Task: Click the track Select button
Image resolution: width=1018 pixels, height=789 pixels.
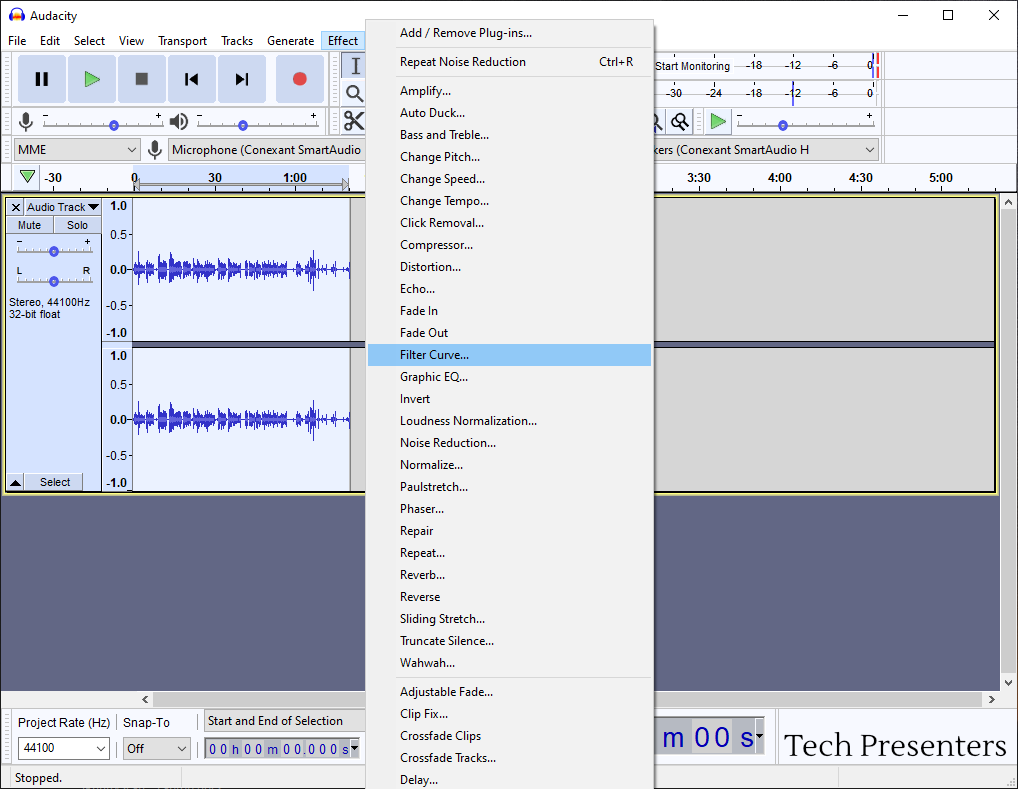Action: [x=55, y=482]
